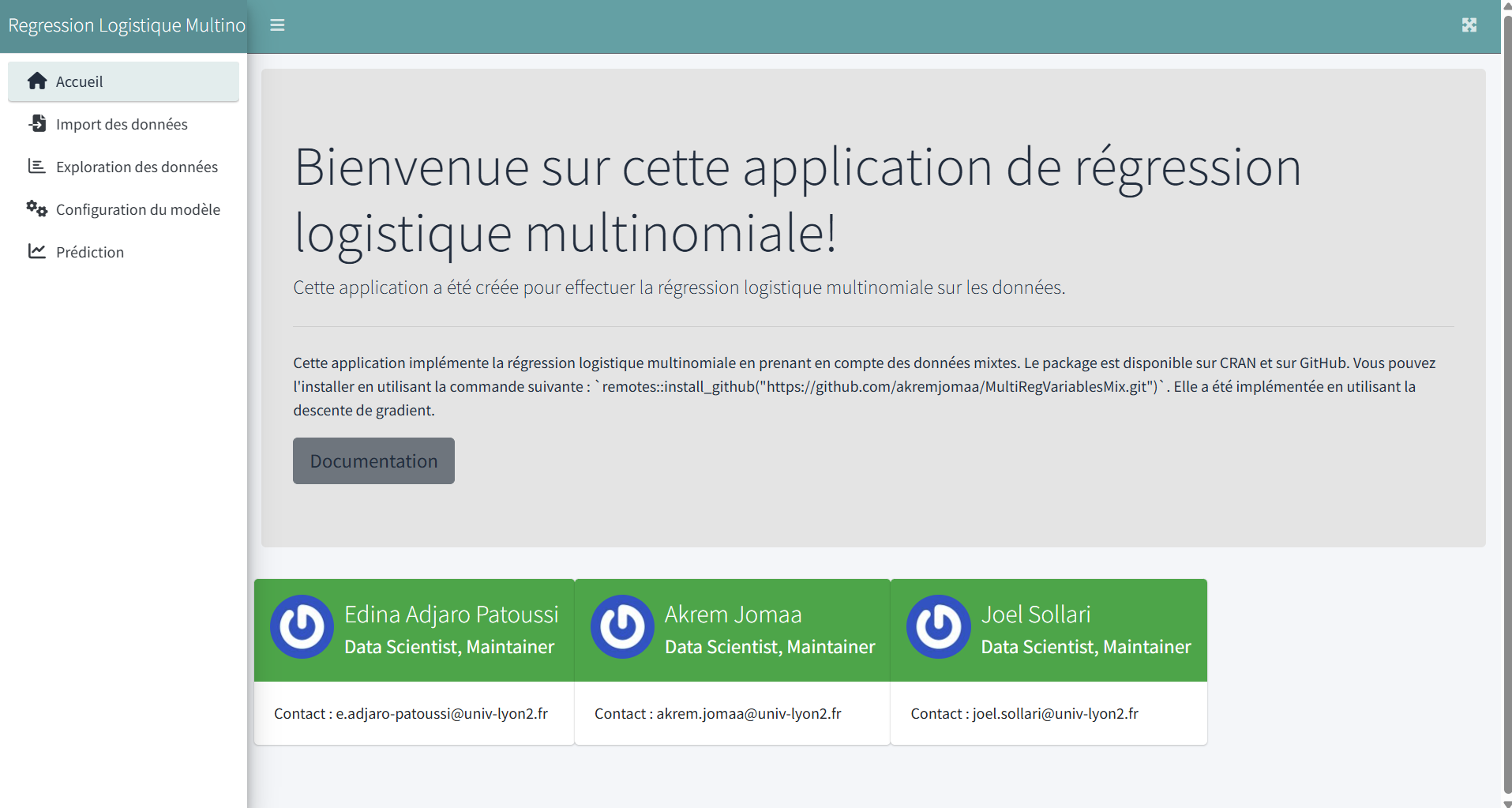
Task: Click Joel Sollari's avatar icon
Action: coord(938,627)
